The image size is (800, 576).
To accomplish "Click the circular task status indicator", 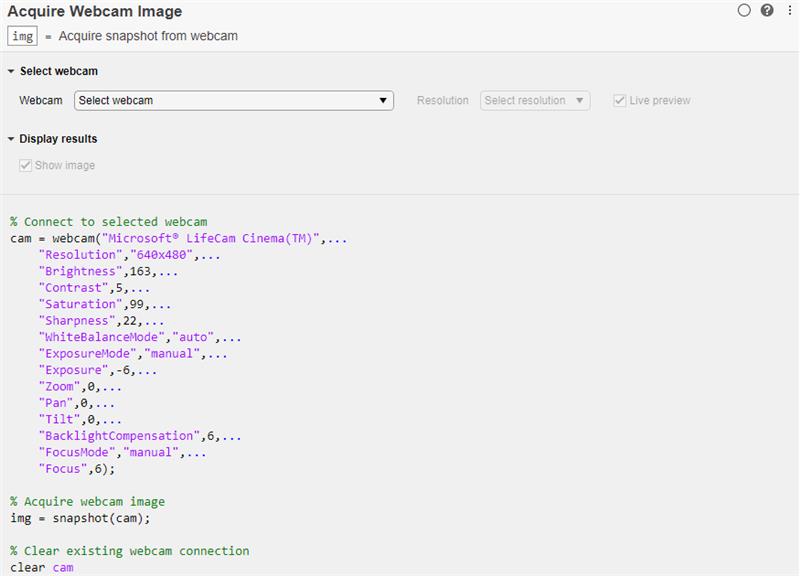I will (x=744, y=11).
